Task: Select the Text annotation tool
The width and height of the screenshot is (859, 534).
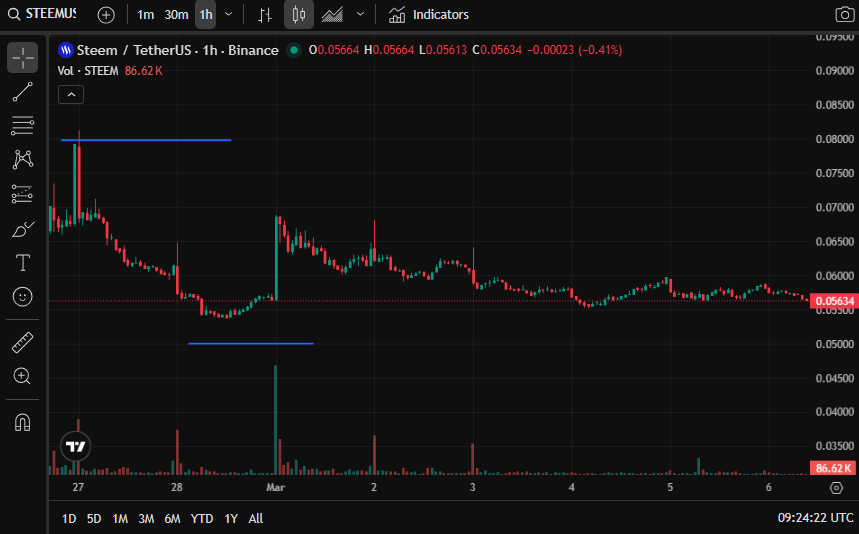Action: (22, 263)
